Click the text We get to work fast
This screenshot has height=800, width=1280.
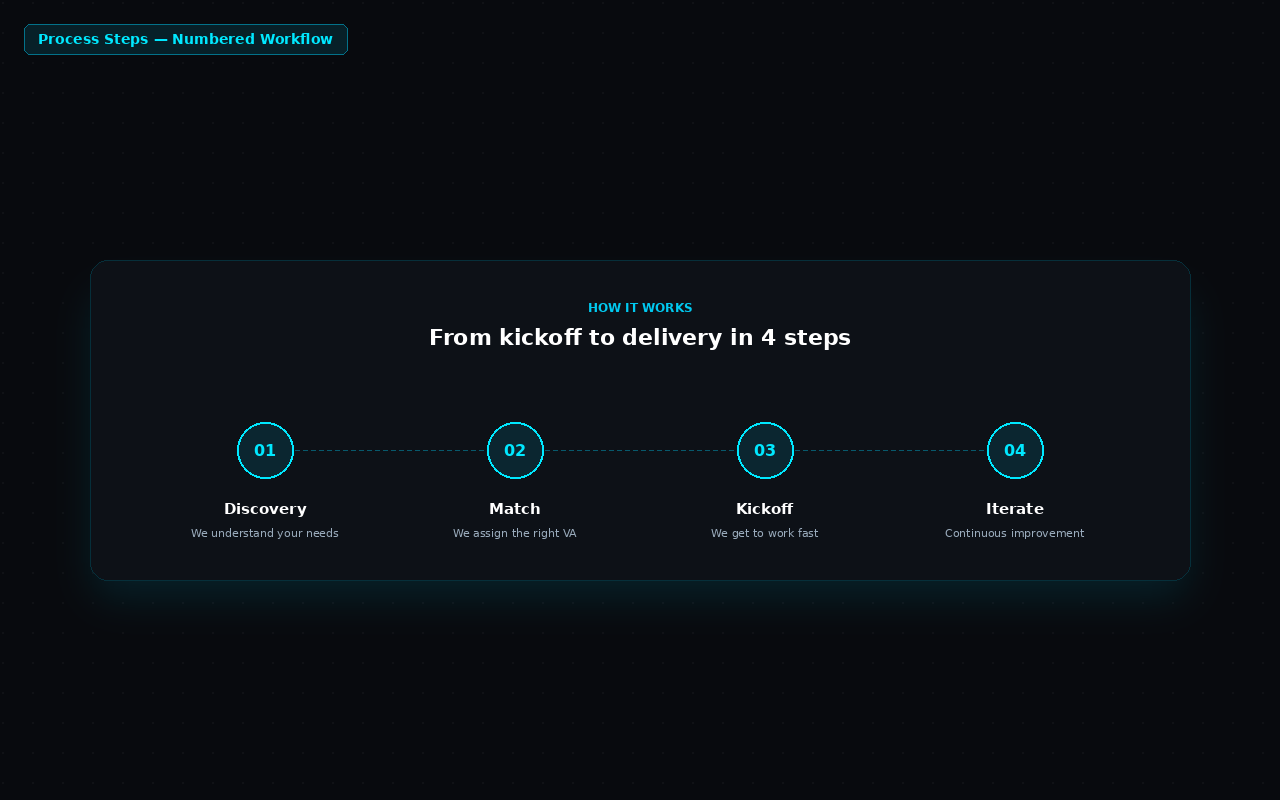point(765,533)
